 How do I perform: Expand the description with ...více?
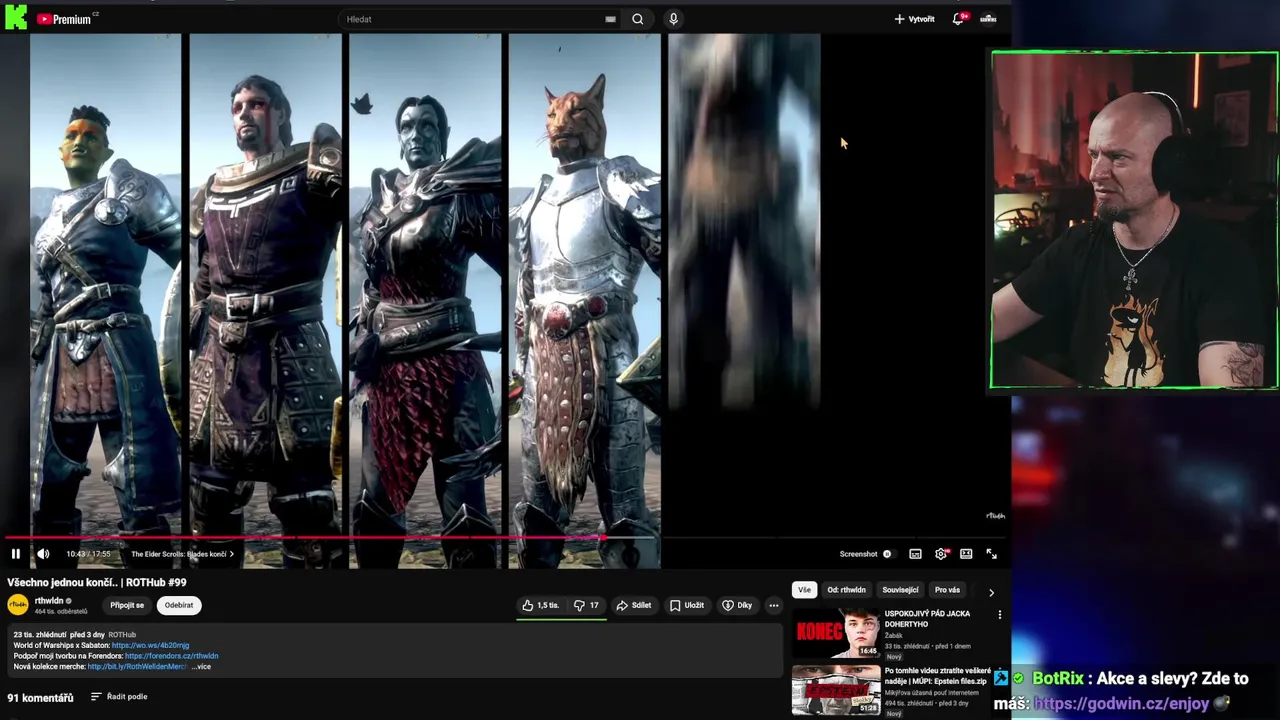[201, 667]
